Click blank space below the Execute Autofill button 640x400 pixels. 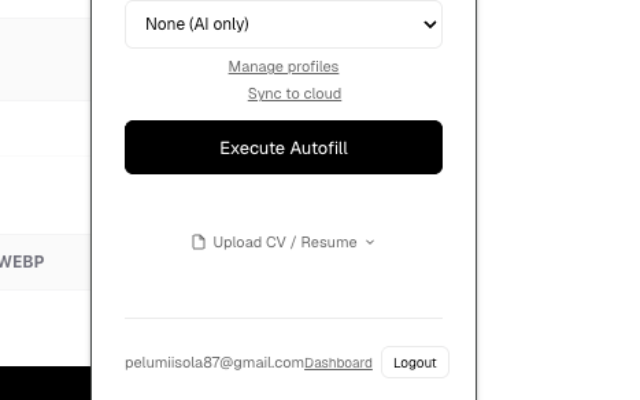283,205
